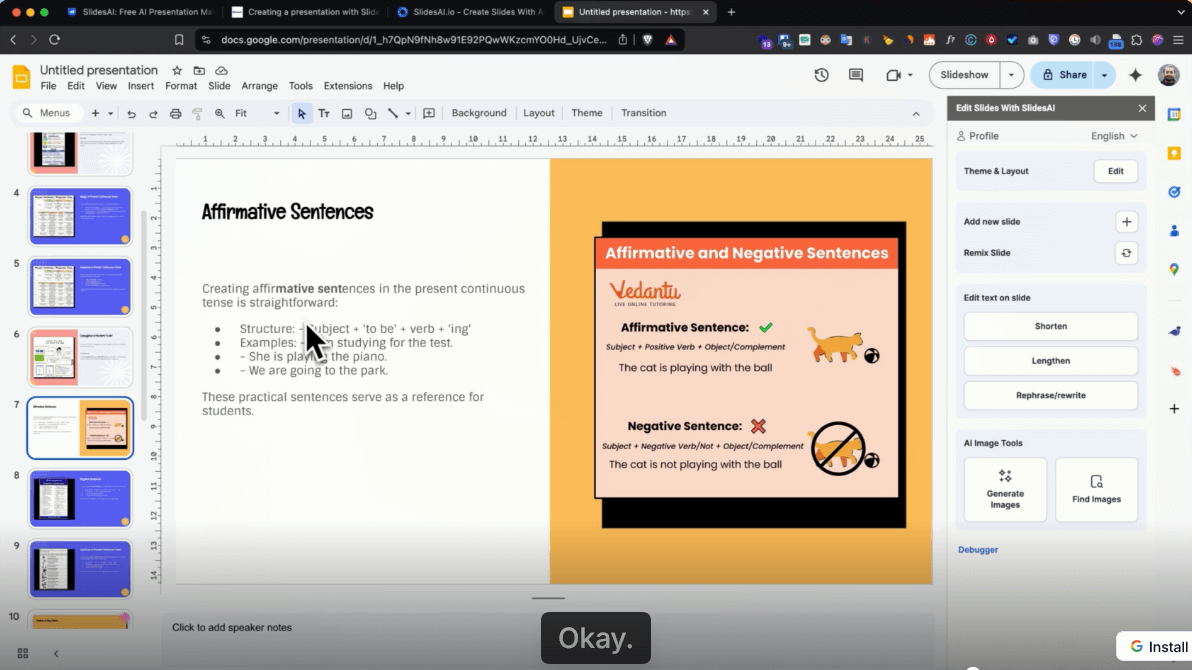Select slide 5 thumbnail in filmstrip
Image resolution: width=1192 pixels, height=670 pixels.
80,286
